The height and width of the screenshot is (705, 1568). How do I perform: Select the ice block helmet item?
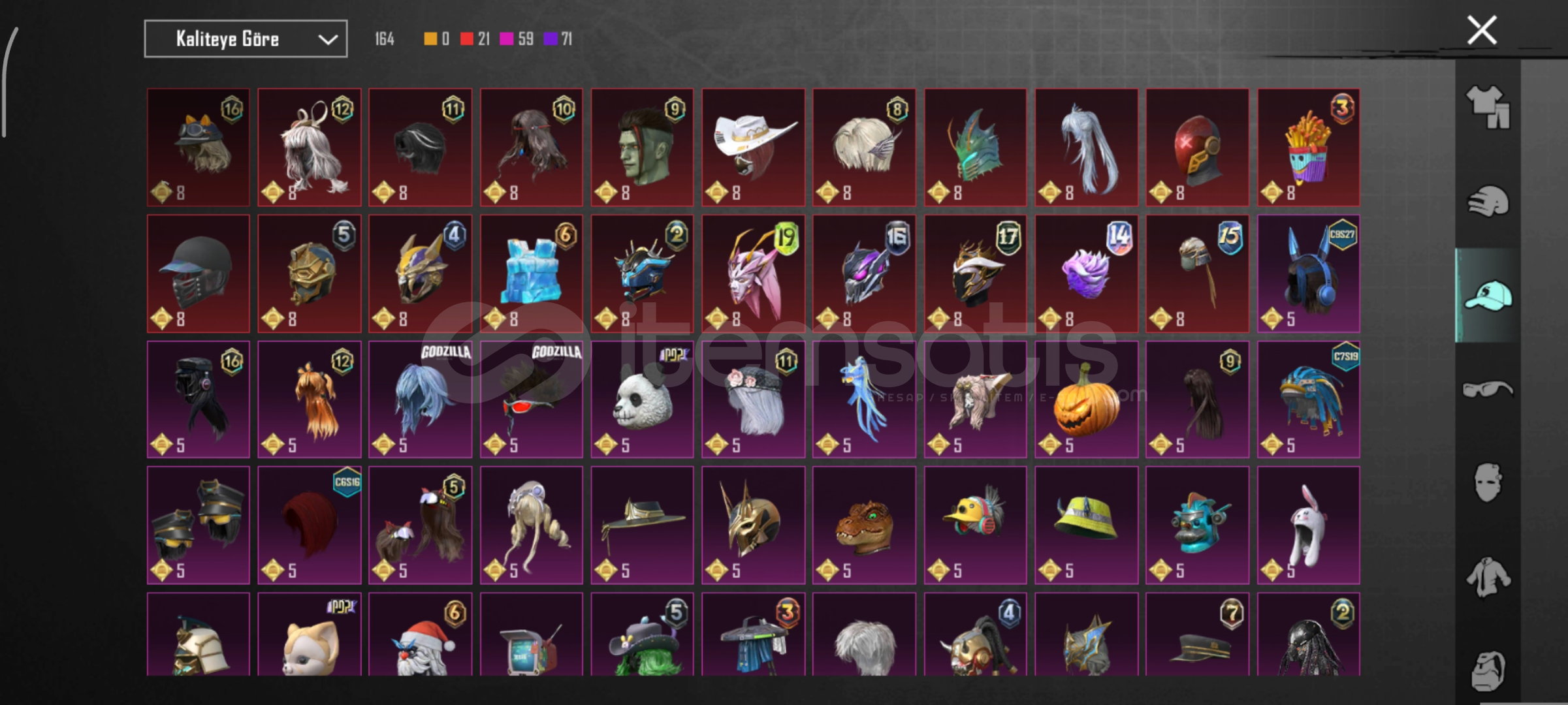click(532, 274)
